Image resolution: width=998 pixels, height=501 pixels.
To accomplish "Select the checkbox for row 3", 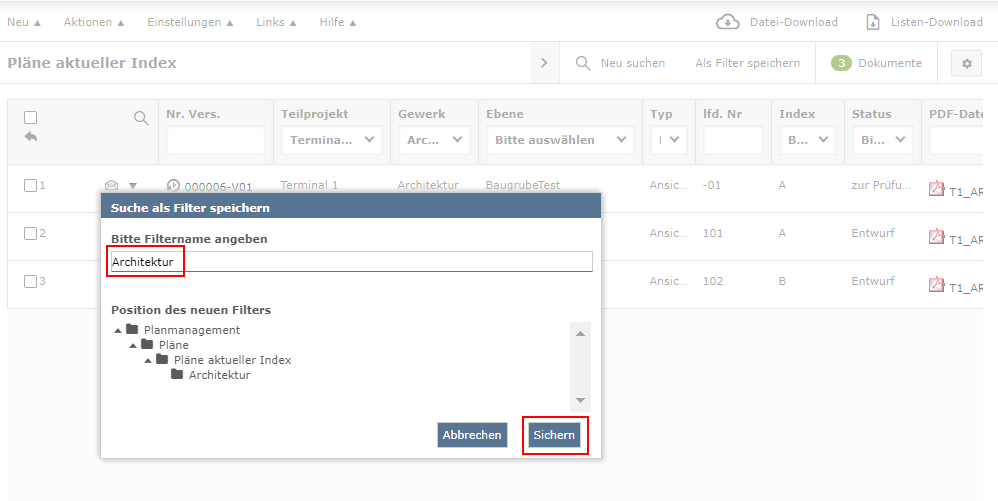I will click(x=30, y=281).
